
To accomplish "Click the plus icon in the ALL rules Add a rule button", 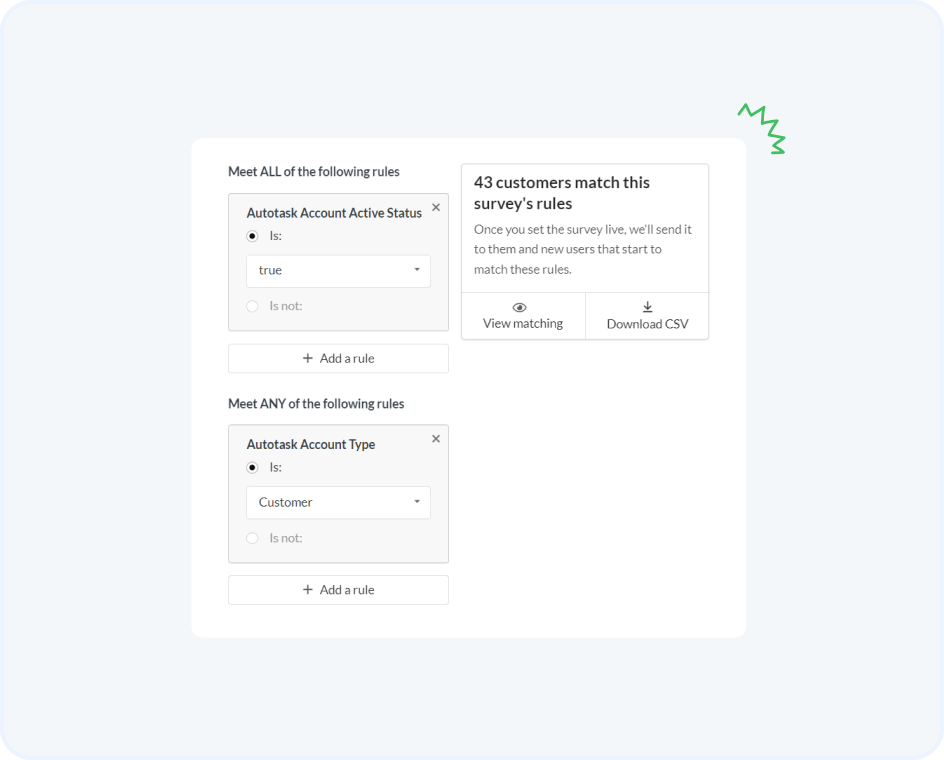I will (308, 358).
